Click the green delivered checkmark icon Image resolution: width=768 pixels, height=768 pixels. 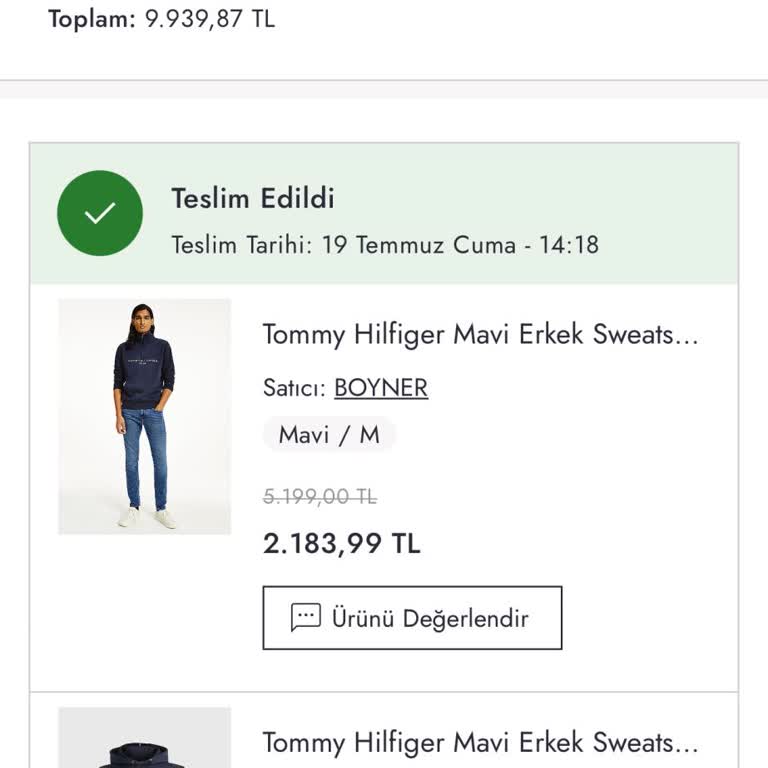(100, 213)
